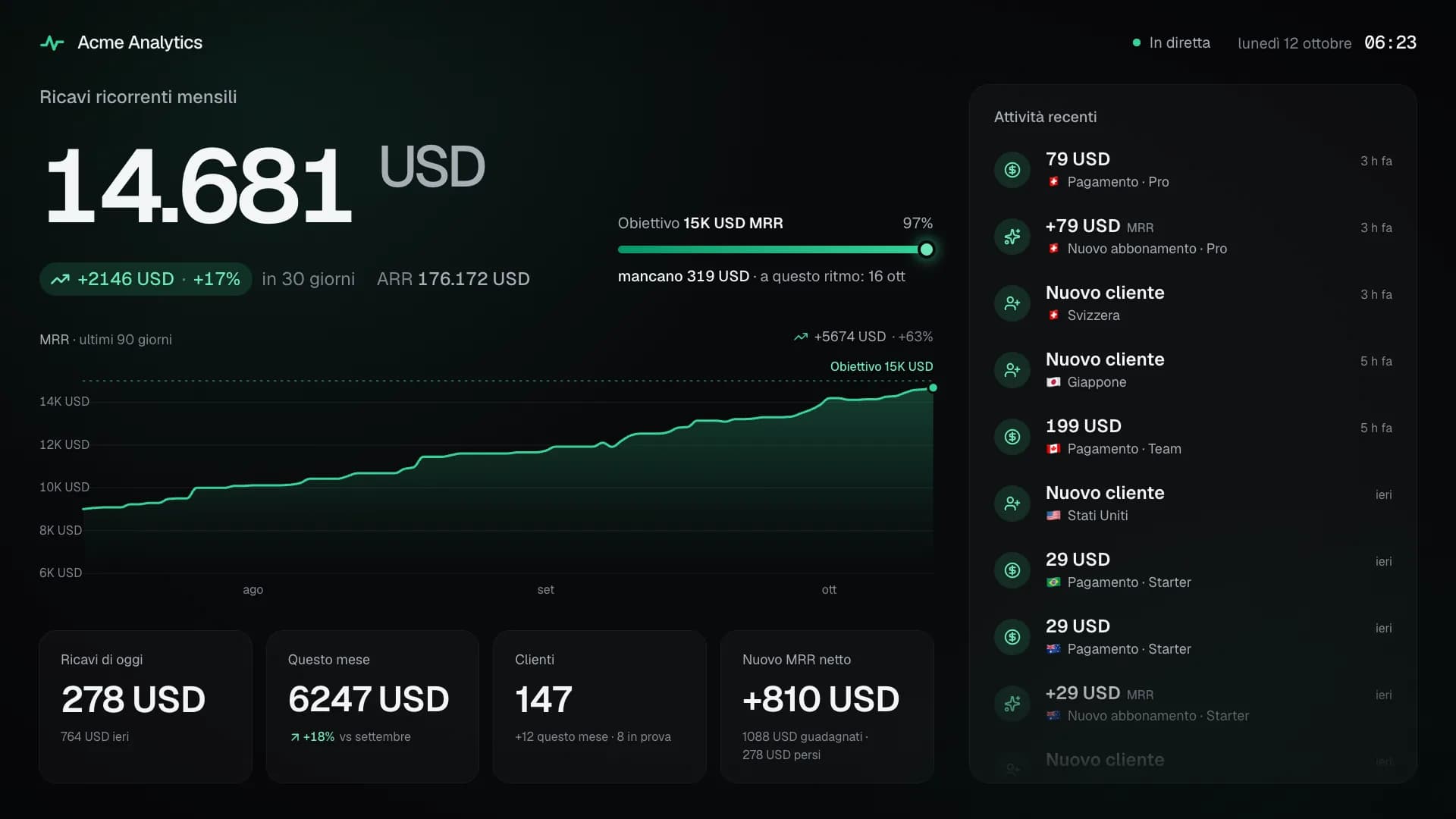Screen dimensions: 1456x819
Task: Click the new-client icon for Svizzera
Action: [x=1012, y=303]
